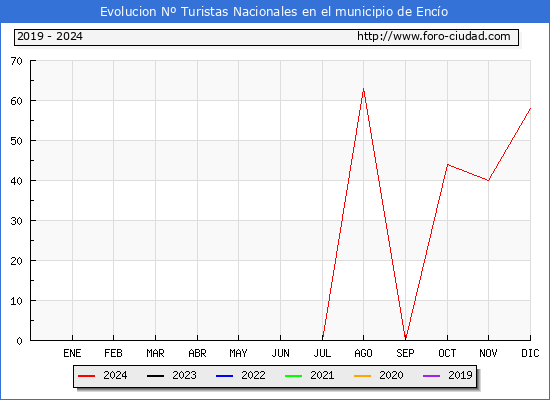
Task: Select the black 2023 legend swatch
Action: [155, 376]
